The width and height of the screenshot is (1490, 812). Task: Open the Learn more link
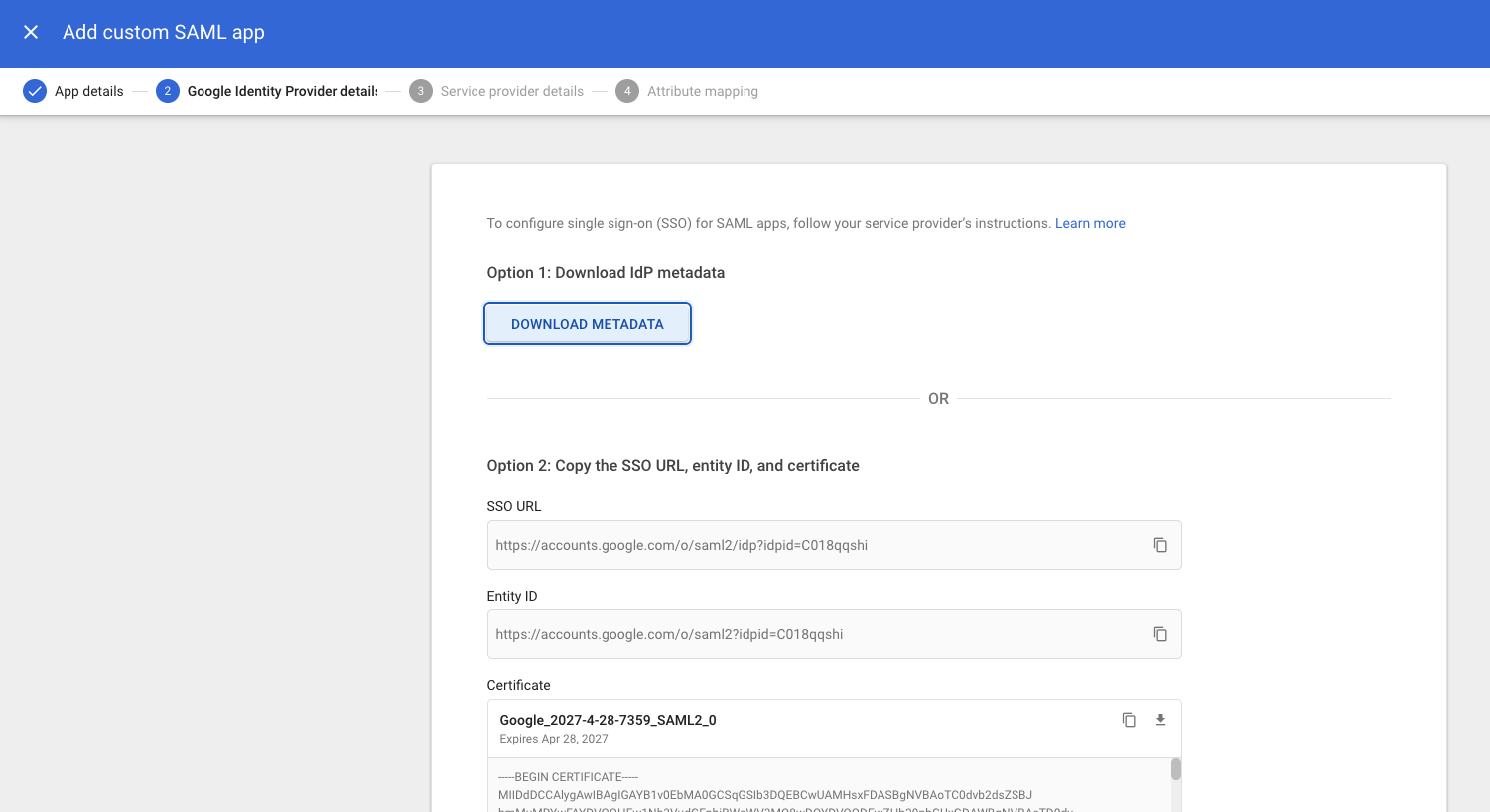tap(1090, 223)
